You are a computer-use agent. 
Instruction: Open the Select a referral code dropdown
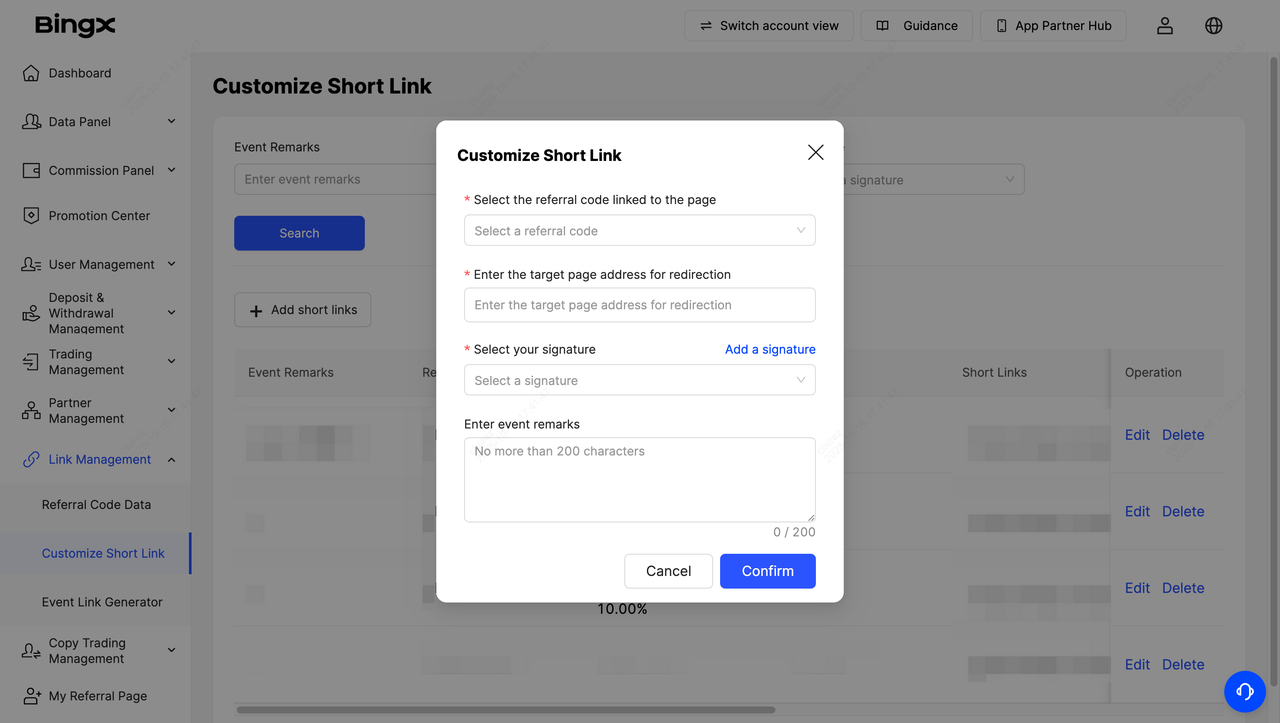[639, 231]
